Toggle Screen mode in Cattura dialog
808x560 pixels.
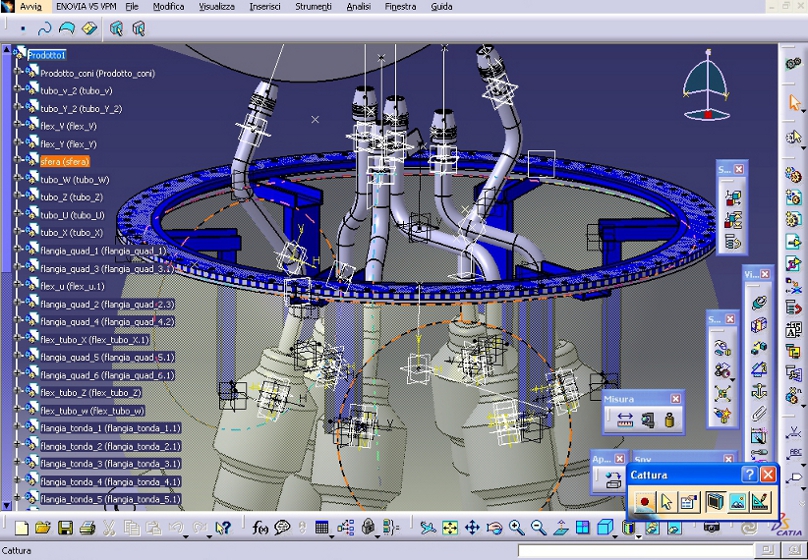coord(715,501)
